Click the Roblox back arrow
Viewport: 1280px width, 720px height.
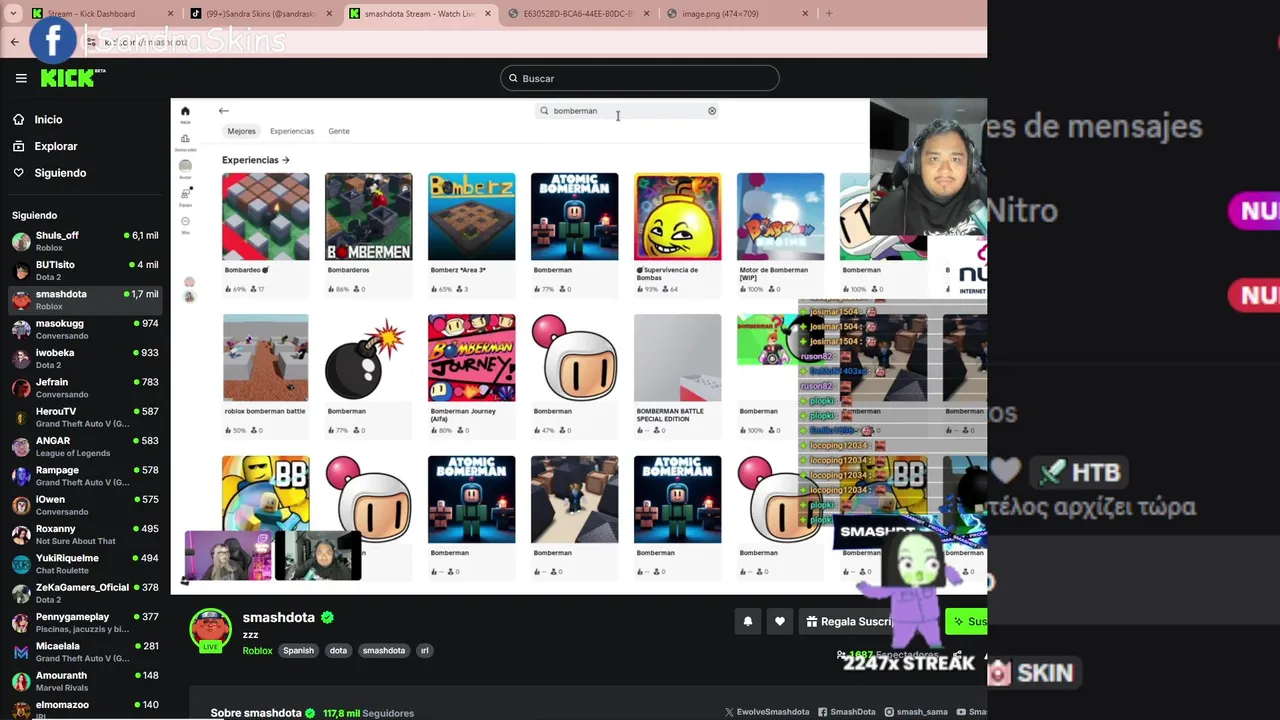224,111
